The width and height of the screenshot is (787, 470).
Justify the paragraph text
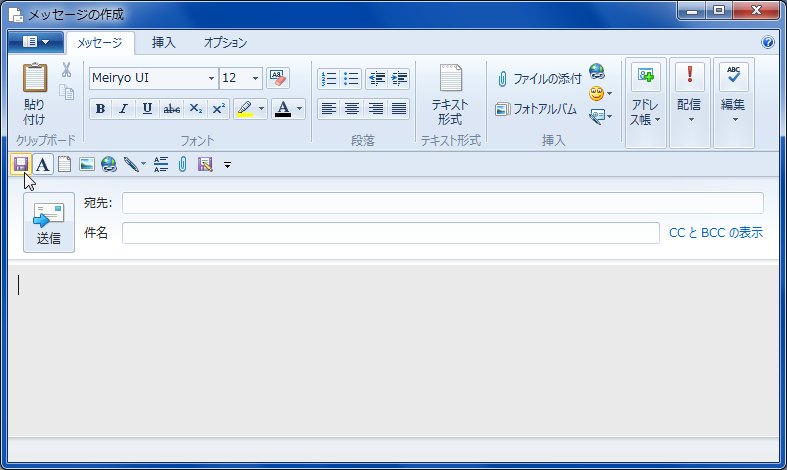tap(399, 108)
